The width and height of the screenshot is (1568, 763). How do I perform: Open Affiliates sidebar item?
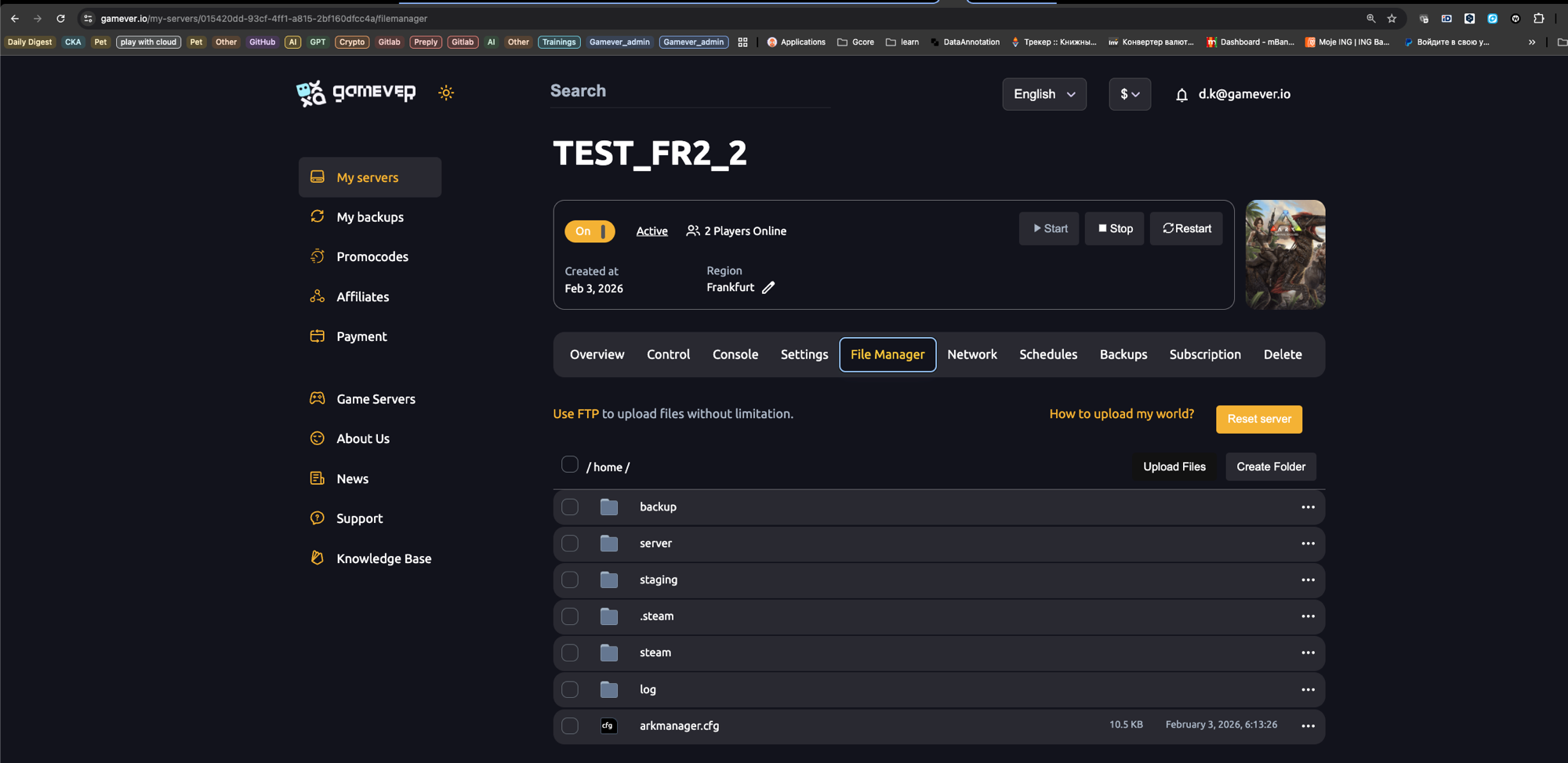pos(370,296)
